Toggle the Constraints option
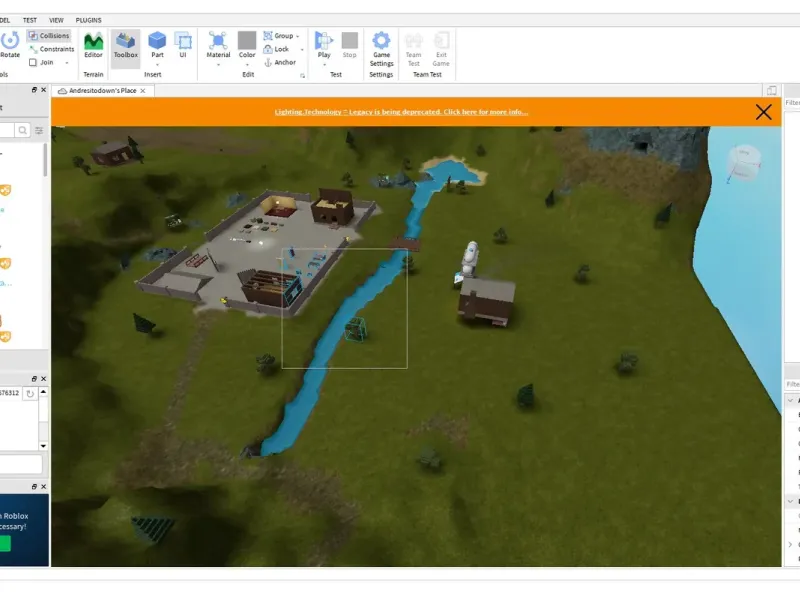The height and width of the screenshot is (600, 800). [52, 49]
